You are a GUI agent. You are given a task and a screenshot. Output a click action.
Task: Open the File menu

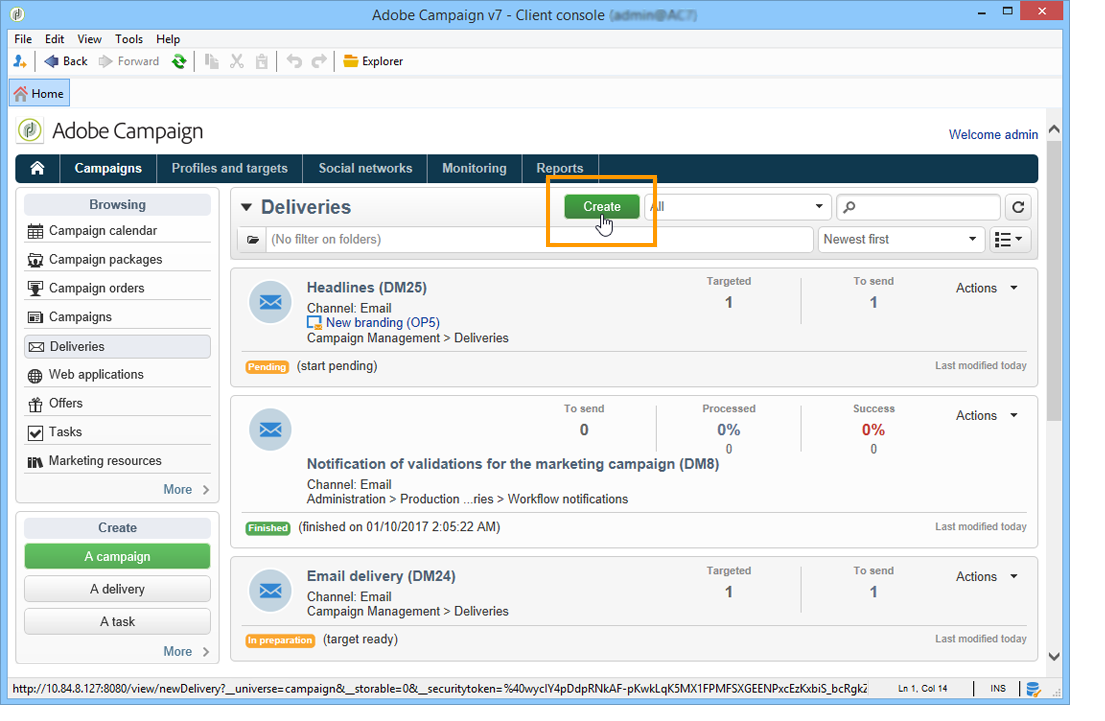point(23,39)
